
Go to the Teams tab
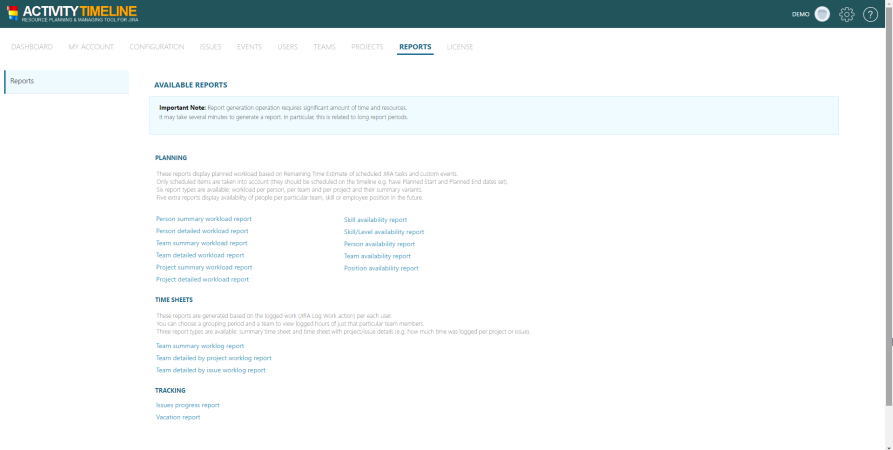click(x=324, y=47)
